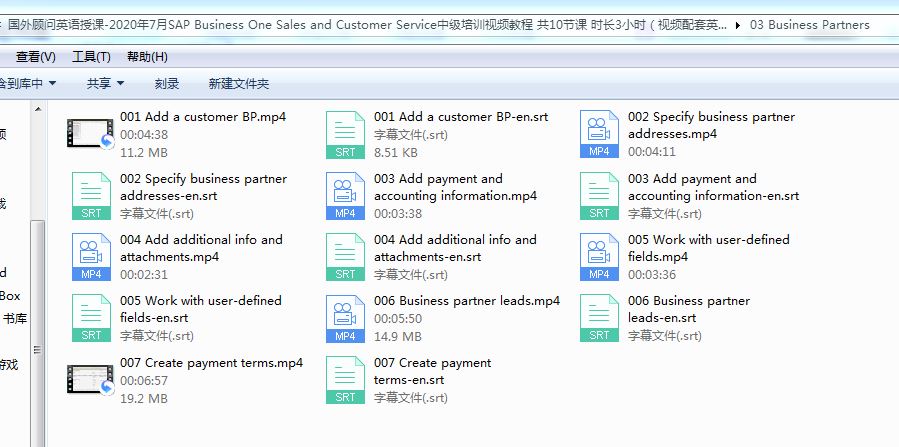The width and height of the screenshot is (899, 447).
Task: Click file name 002 Specify business partner addresses-en.srt
Action: (204, 187)
